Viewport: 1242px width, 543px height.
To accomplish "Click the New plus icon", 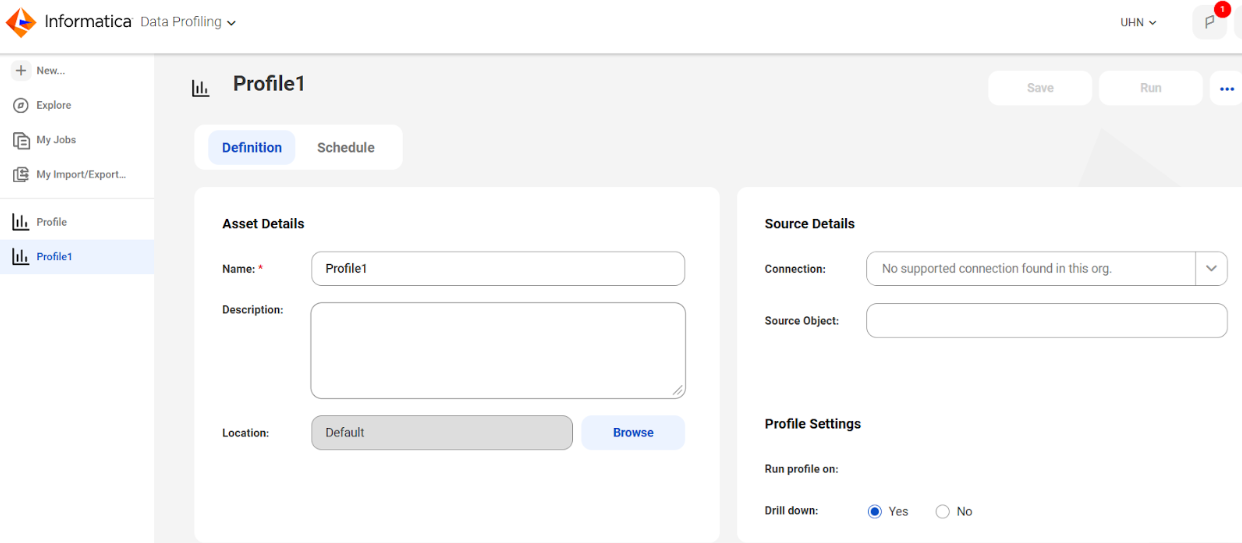I will pos(20,71).
